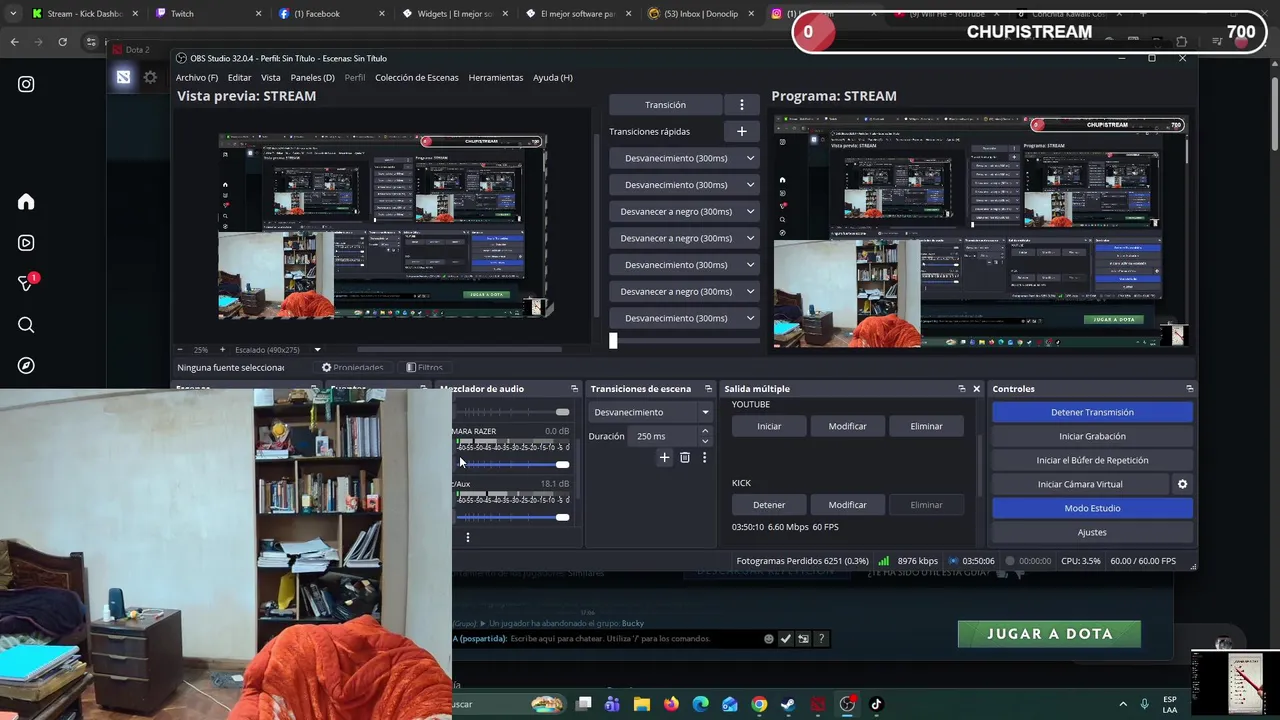Click Iniciar el Búfer de Repetición

(1092, 460)
